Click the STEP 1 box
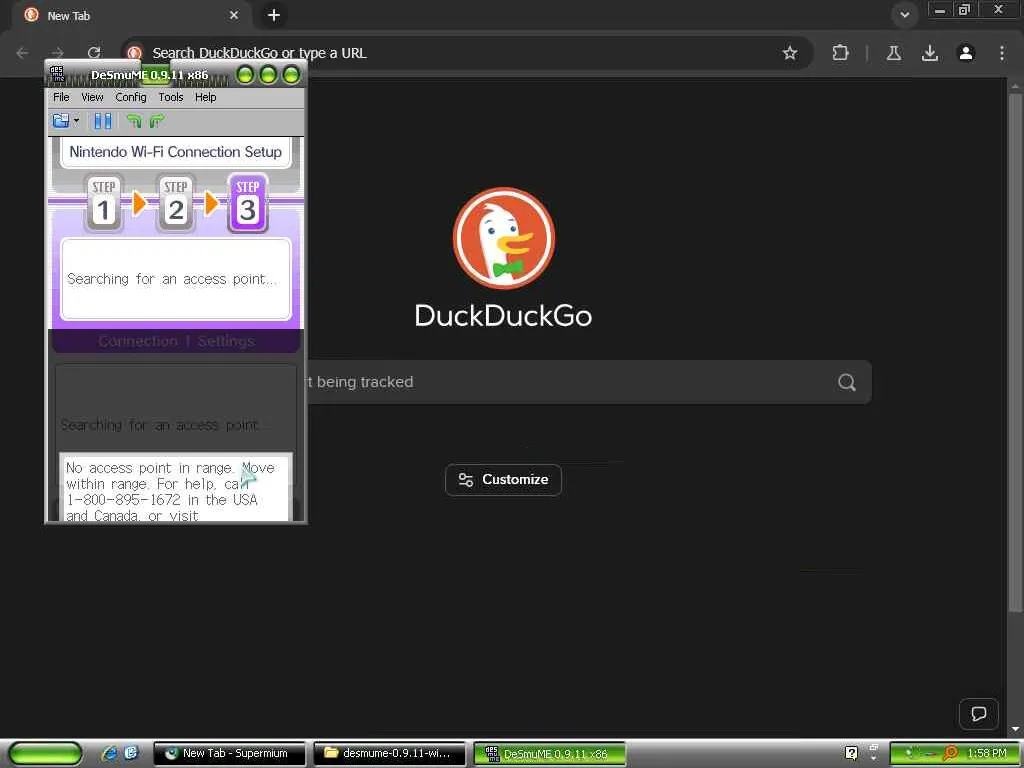1024x768 pixels. click(x=103, y=202)
